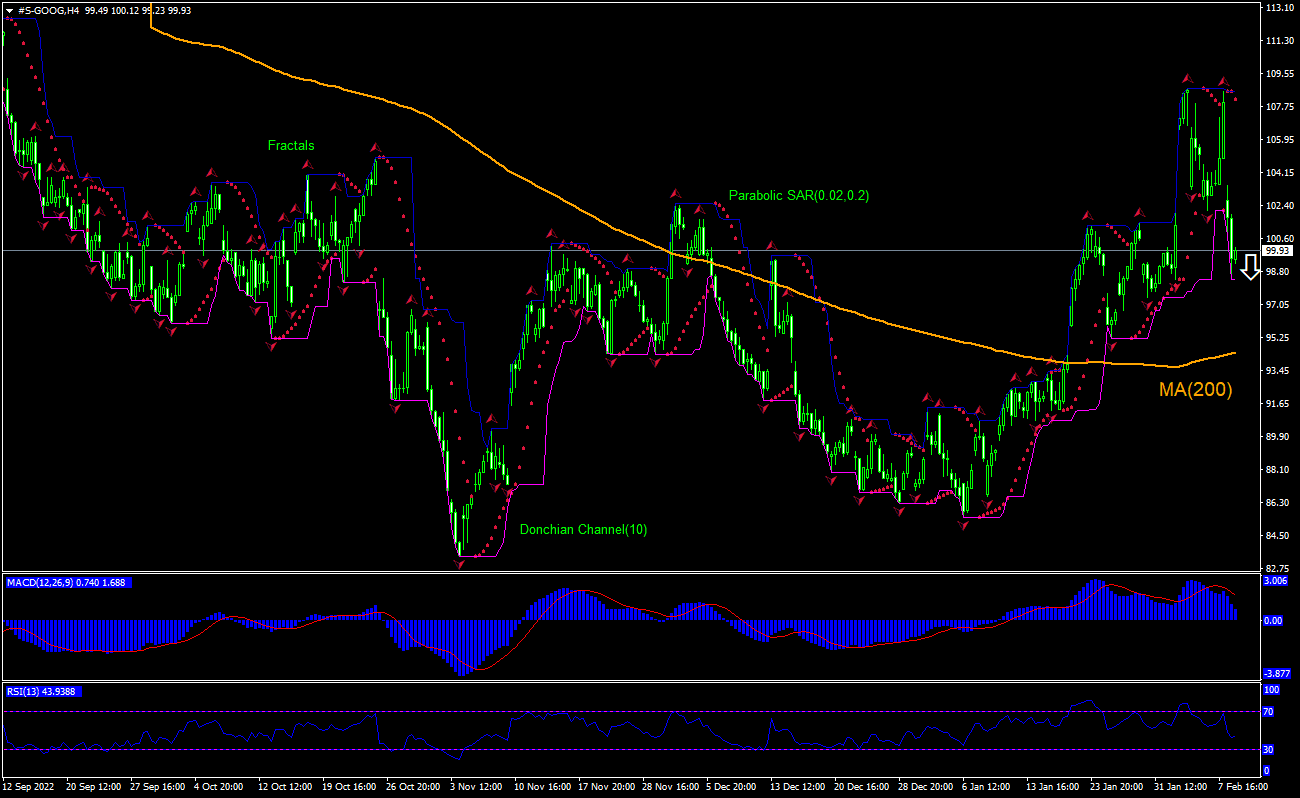Select the Fractals indicator label
This screenshot has width=1300, height=798.
(291, 145)
